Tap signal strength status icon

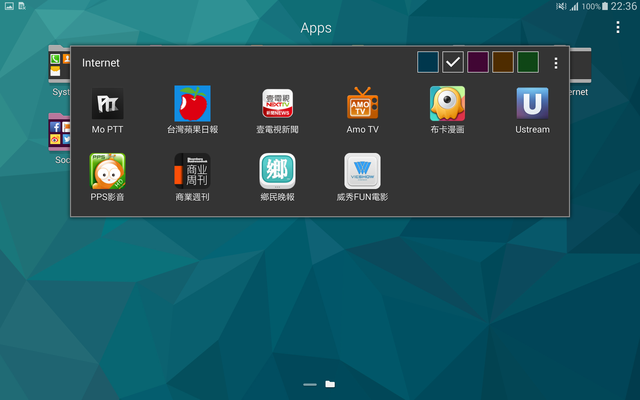pyautogui.click(x=574, y=6)
